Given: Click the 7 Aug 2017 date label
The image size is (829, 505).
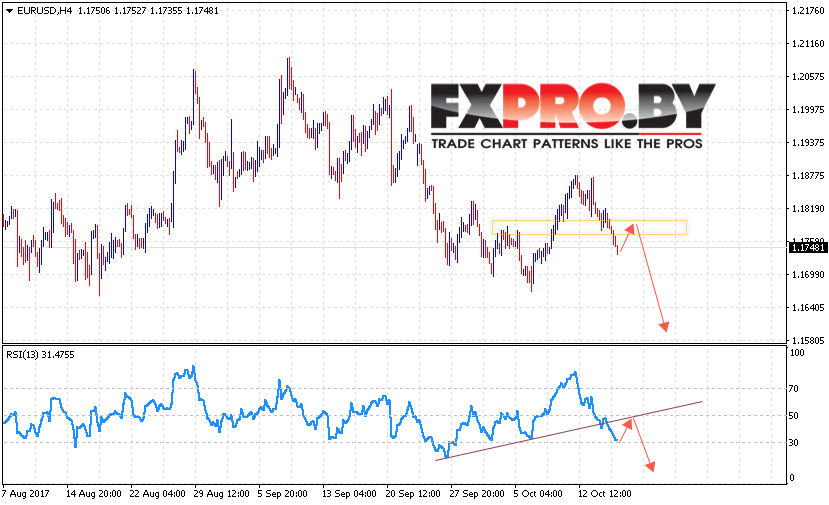Looking at the screenshot, I should [x=25, y=494].
